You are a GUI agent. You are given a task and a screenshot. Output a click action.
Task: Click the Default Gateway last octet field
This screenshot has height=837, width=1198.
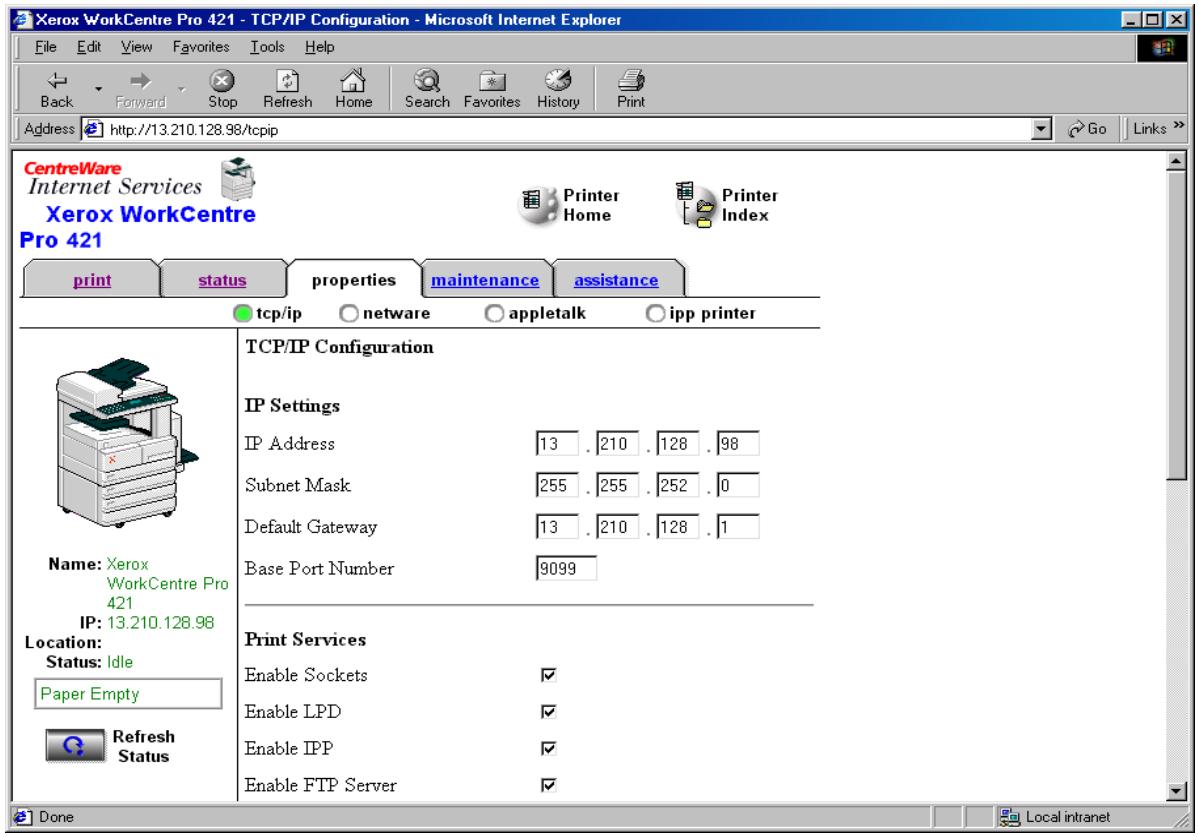click(x=737, y=526)
